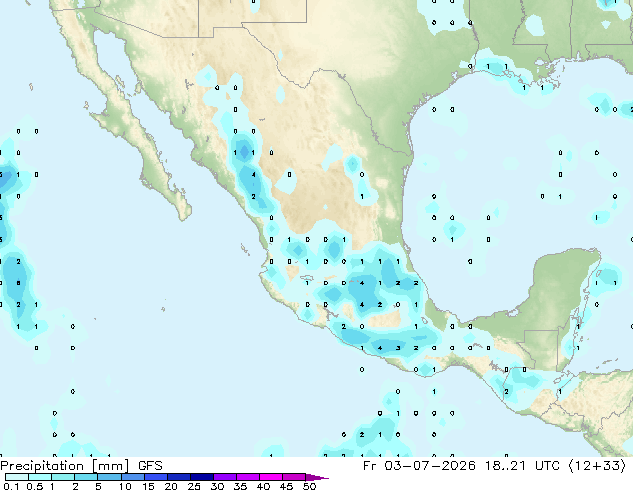Screen dimensions: 634x490
Task: Select the 30–35 mm purple legend box
Action: [x=224, y=477]
